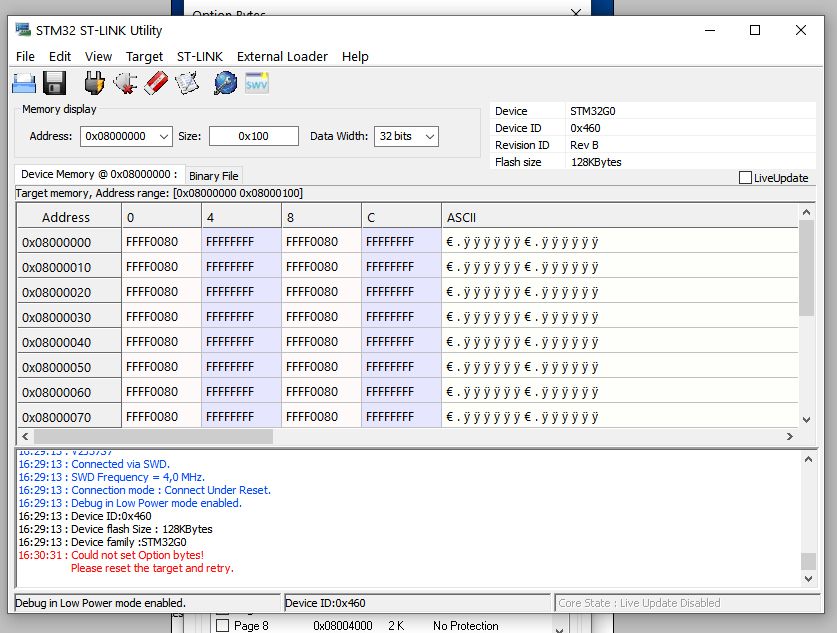This screenshot has height=633, width=837.
Task: Click the ASCII column header
Action: pyautogui.click(x=620, y=217)
